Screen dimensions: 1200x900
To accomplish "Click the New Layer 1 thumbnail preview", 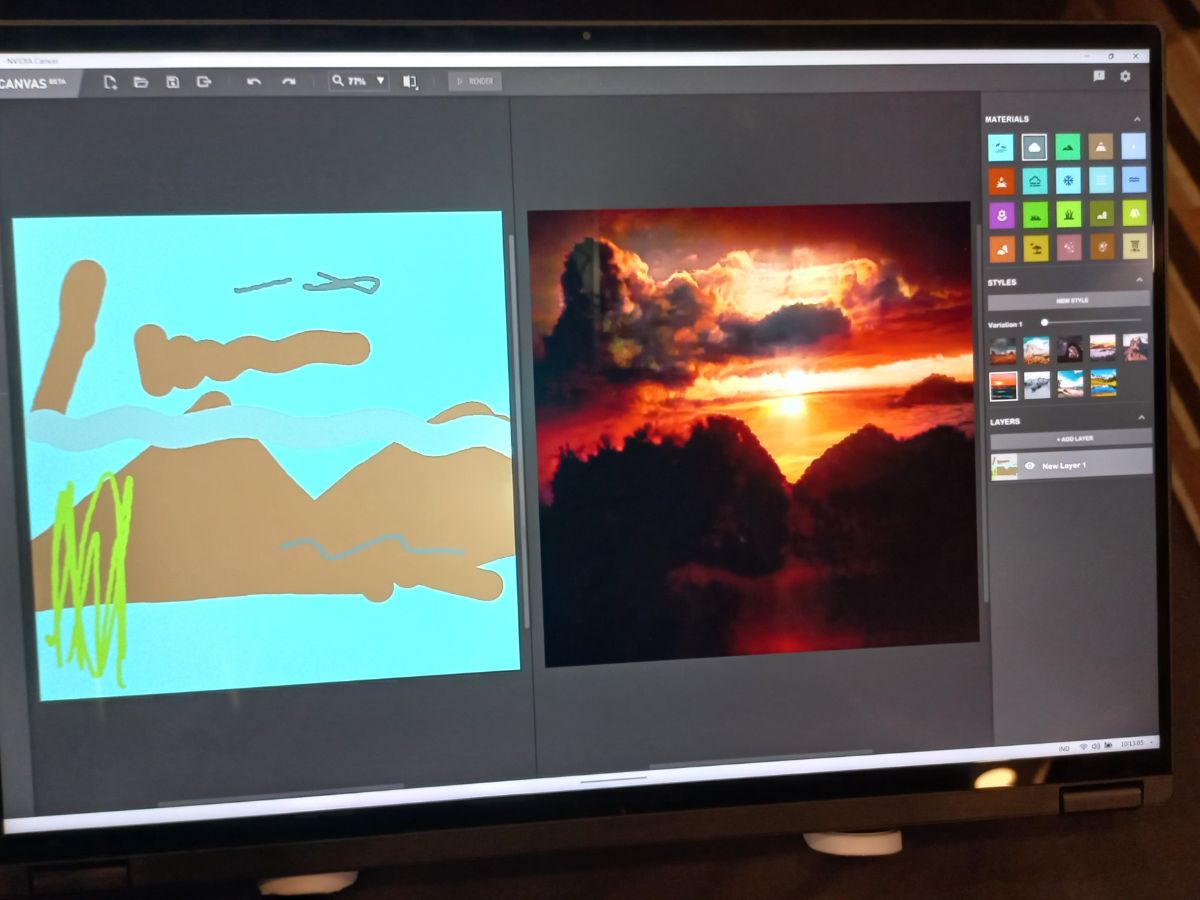I will [x=1004, y=466].
